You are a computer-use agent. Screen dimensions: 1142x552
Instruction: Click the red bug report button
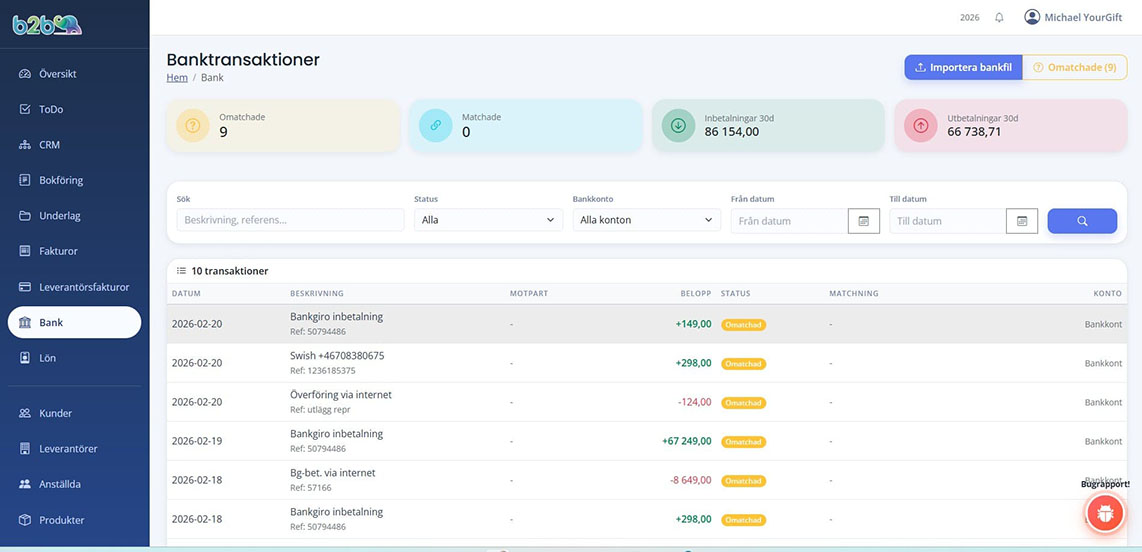pyautogui.click(x=1105, y=513)
